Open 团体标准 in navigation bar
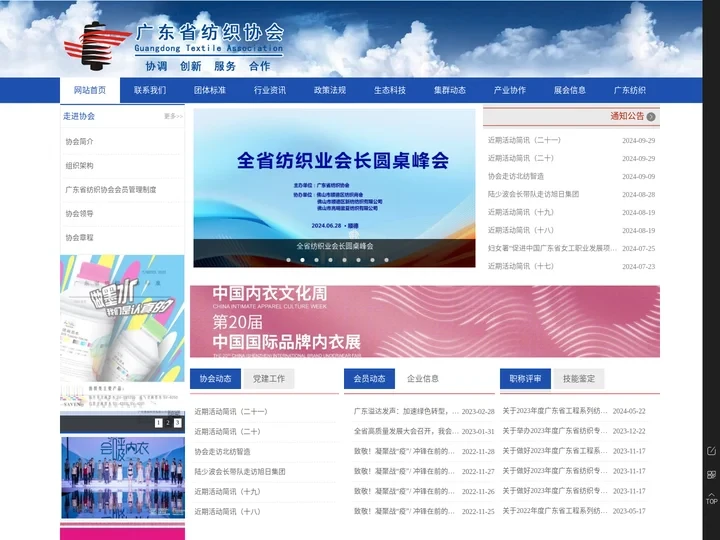 pos(210,90)
